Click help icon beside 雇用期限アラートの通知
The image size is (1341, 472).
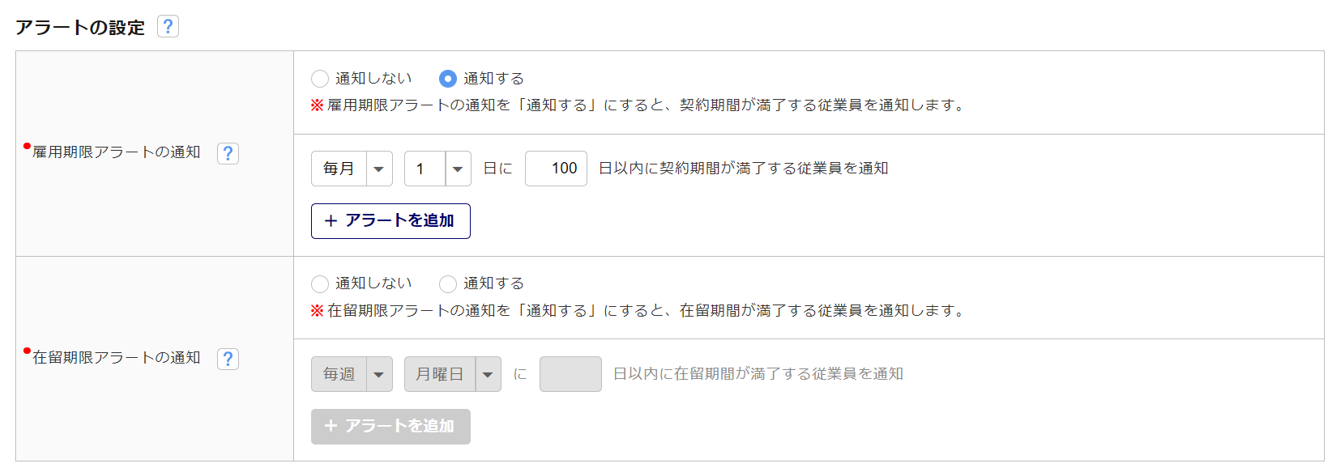tap(228, 153)
